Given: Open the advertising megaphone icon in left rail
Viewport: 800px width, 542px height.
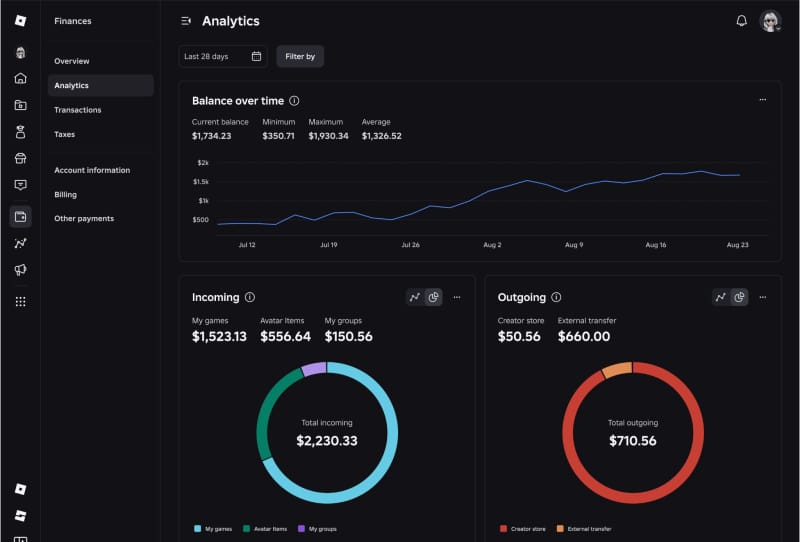Looking at the screenshot, I should [20, 270].
